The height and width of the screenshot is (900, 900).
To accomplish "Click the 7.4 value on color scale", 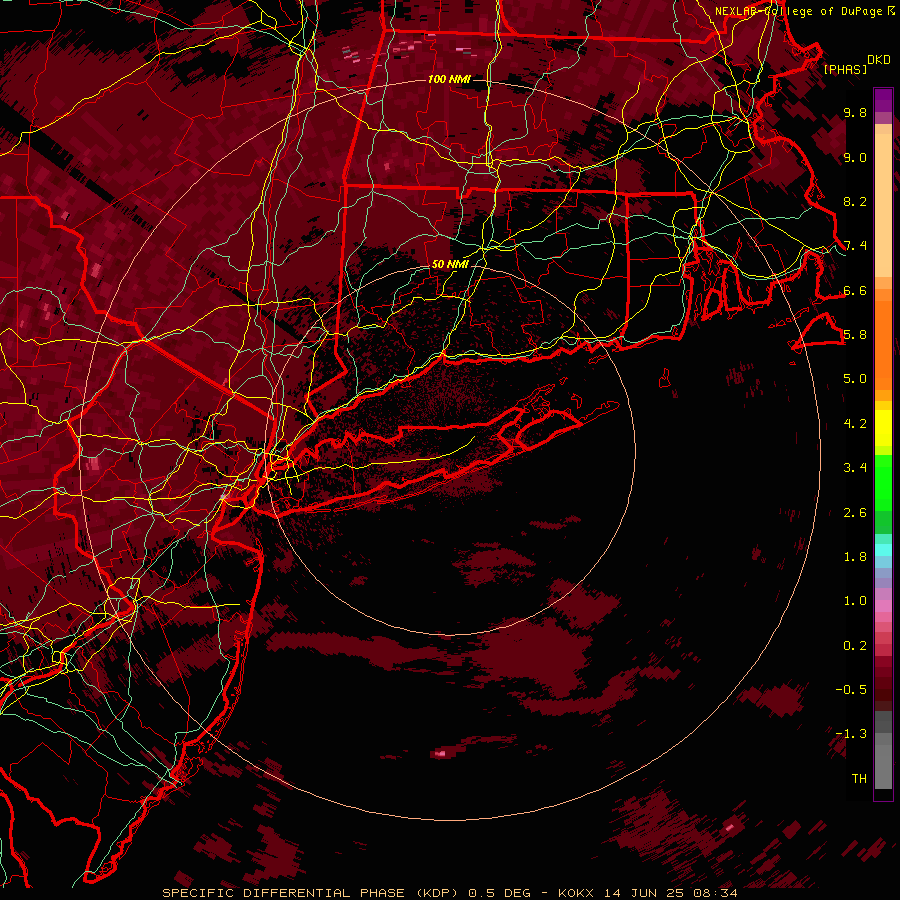I will [x=855, y=246].
